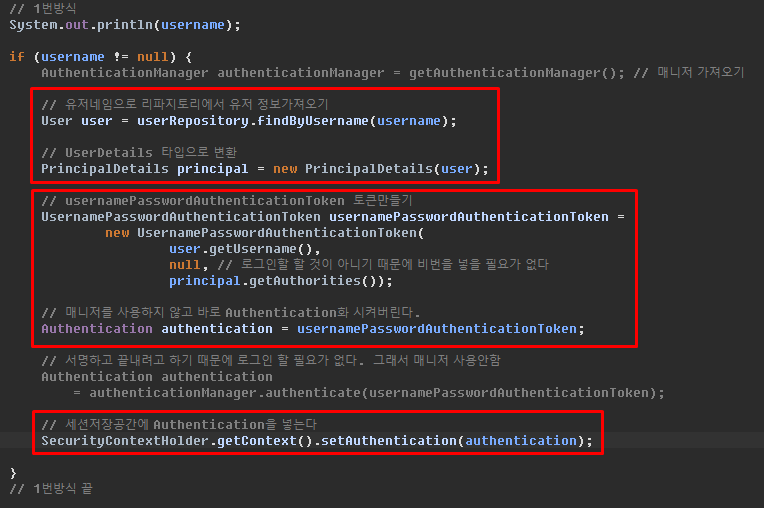Click the closing brace of the if block

click(13, 473)
